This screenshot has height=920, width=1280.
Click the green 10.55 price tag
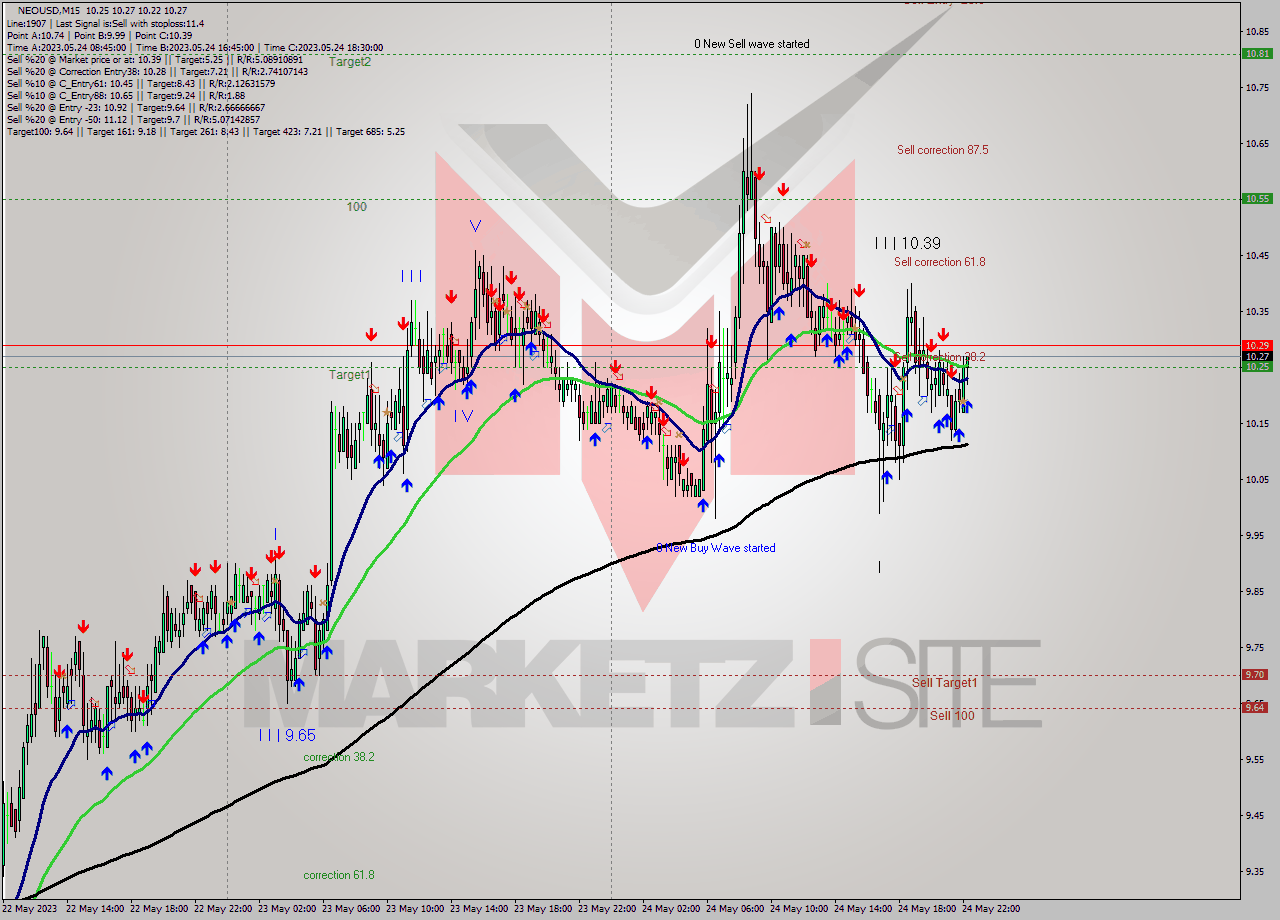(1257, 199)
